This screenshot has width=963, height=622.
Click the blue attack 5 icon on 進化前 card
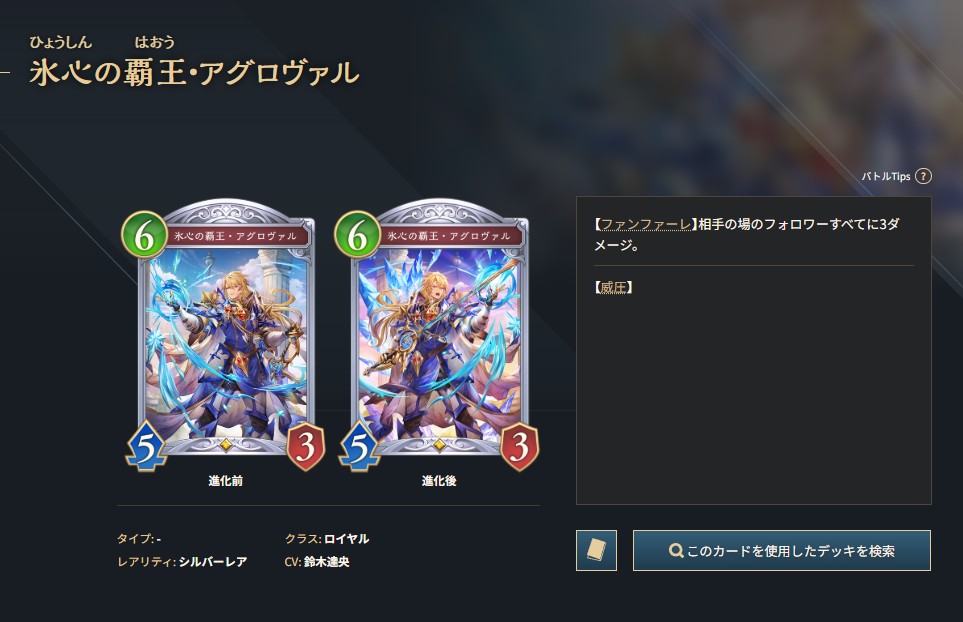146,446
